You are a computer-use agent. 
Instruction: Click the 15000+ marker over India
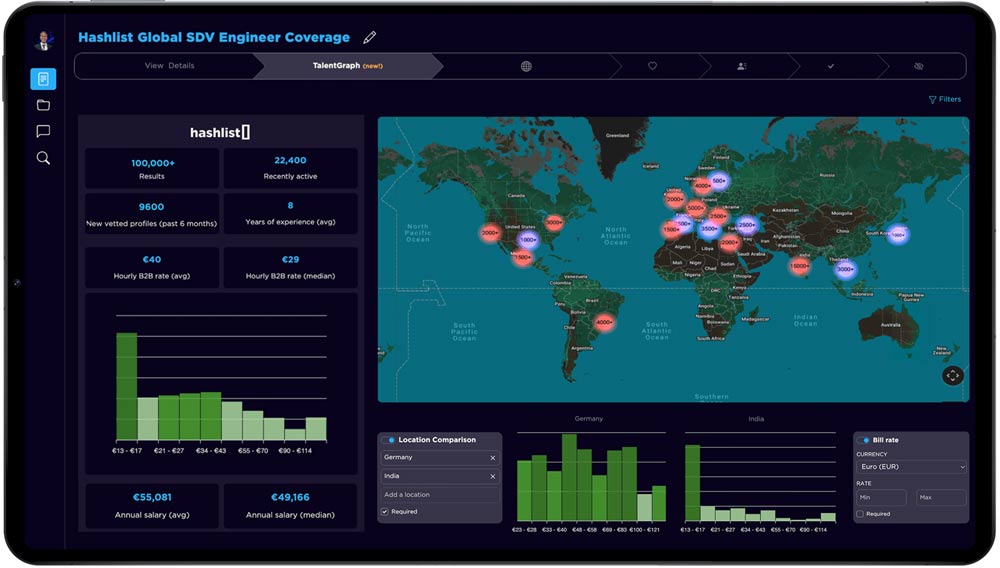(799, 266)
